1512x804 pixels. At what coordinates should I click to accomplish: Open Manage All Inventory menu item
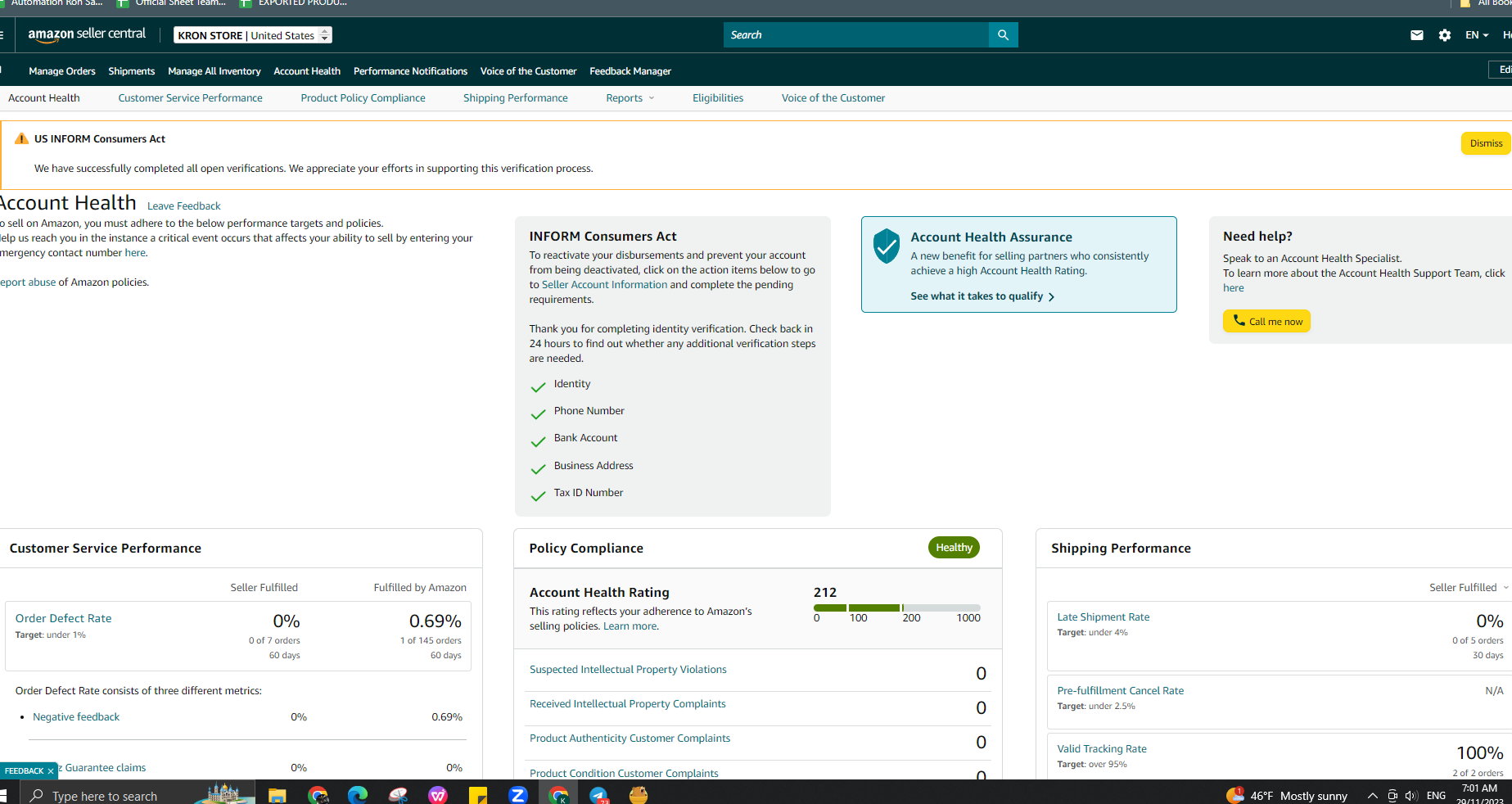[214, 71]
